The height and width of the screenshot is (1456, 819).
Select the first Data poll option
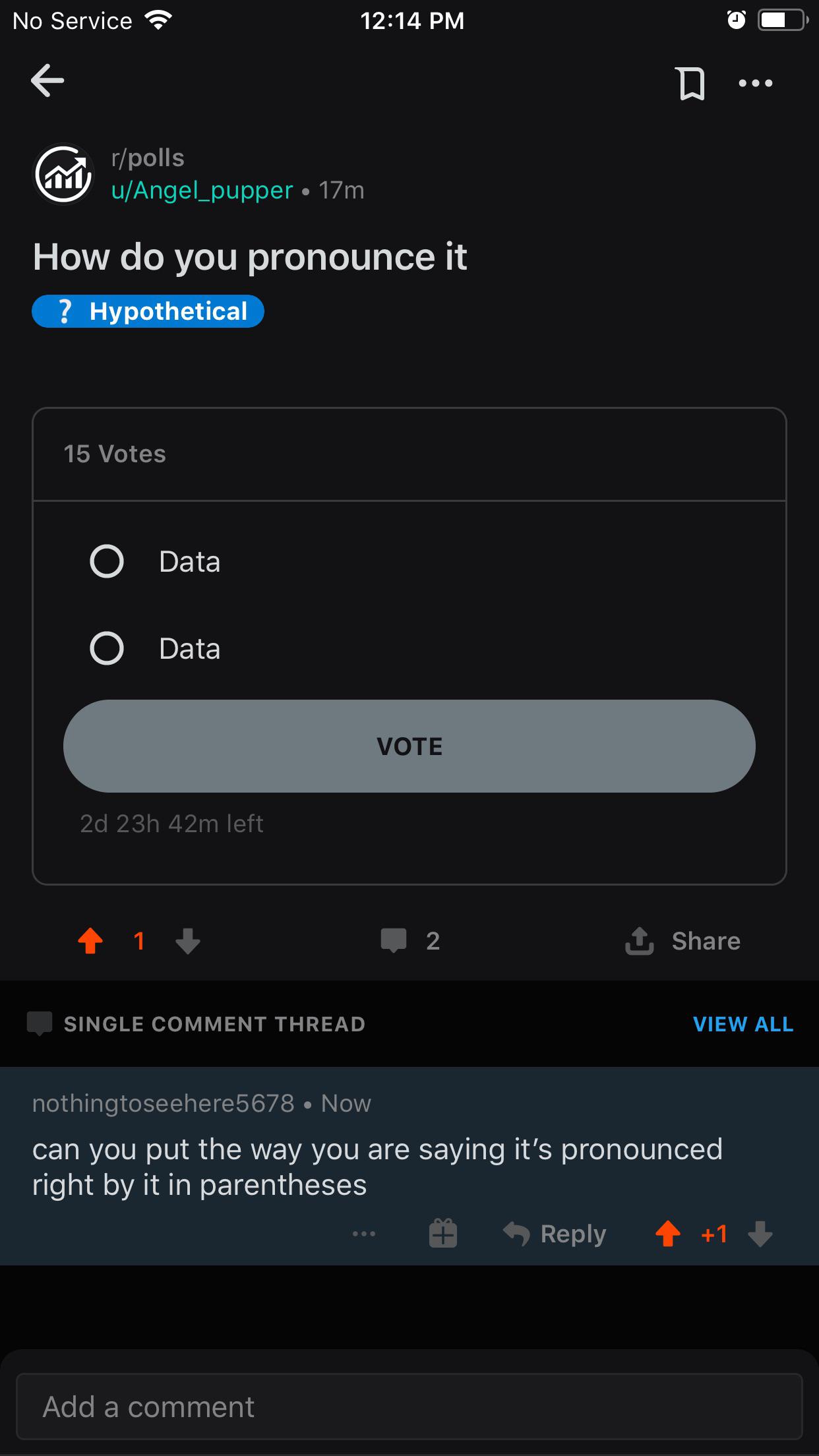coord(107,562)
